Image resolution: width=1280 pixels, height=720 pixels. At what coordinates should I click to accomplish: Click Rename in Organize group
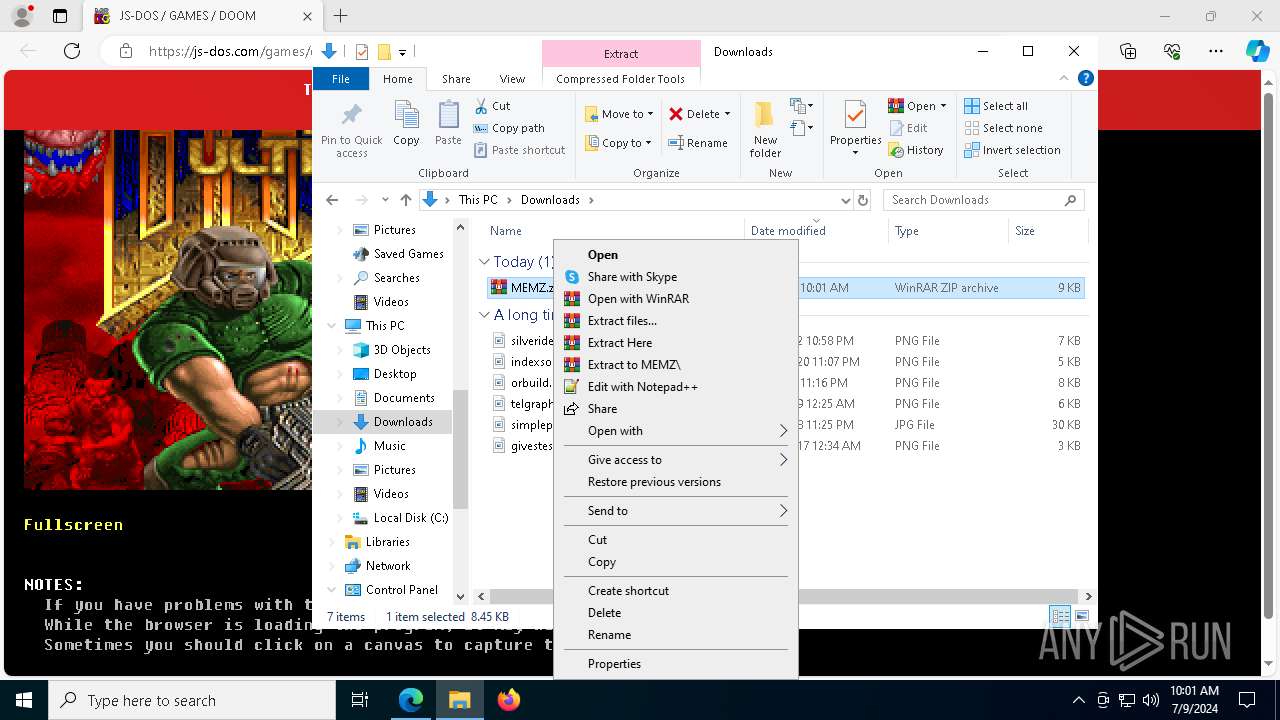coord(698,143)
